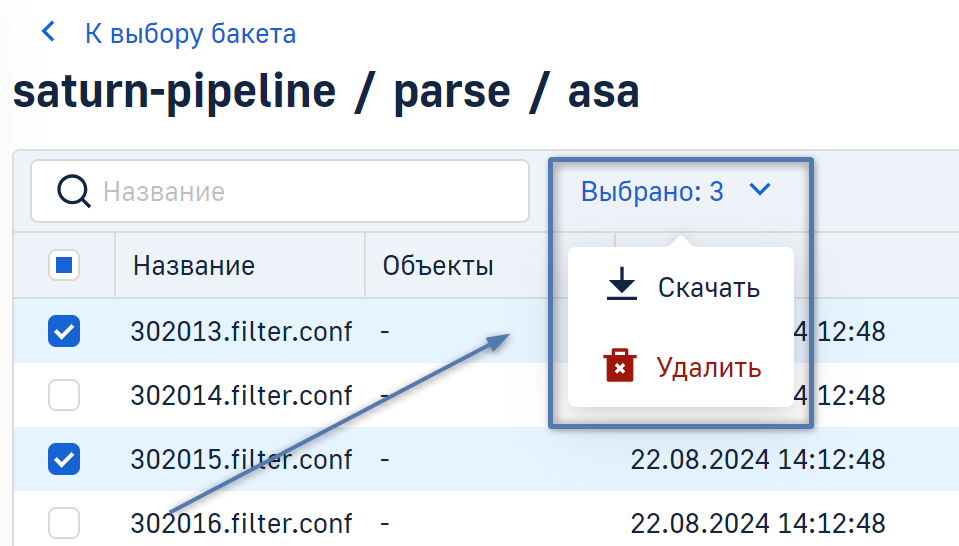Click the download arrow icon
The height and width of the screenshot is (546, 959).
[x=622, y=287]
